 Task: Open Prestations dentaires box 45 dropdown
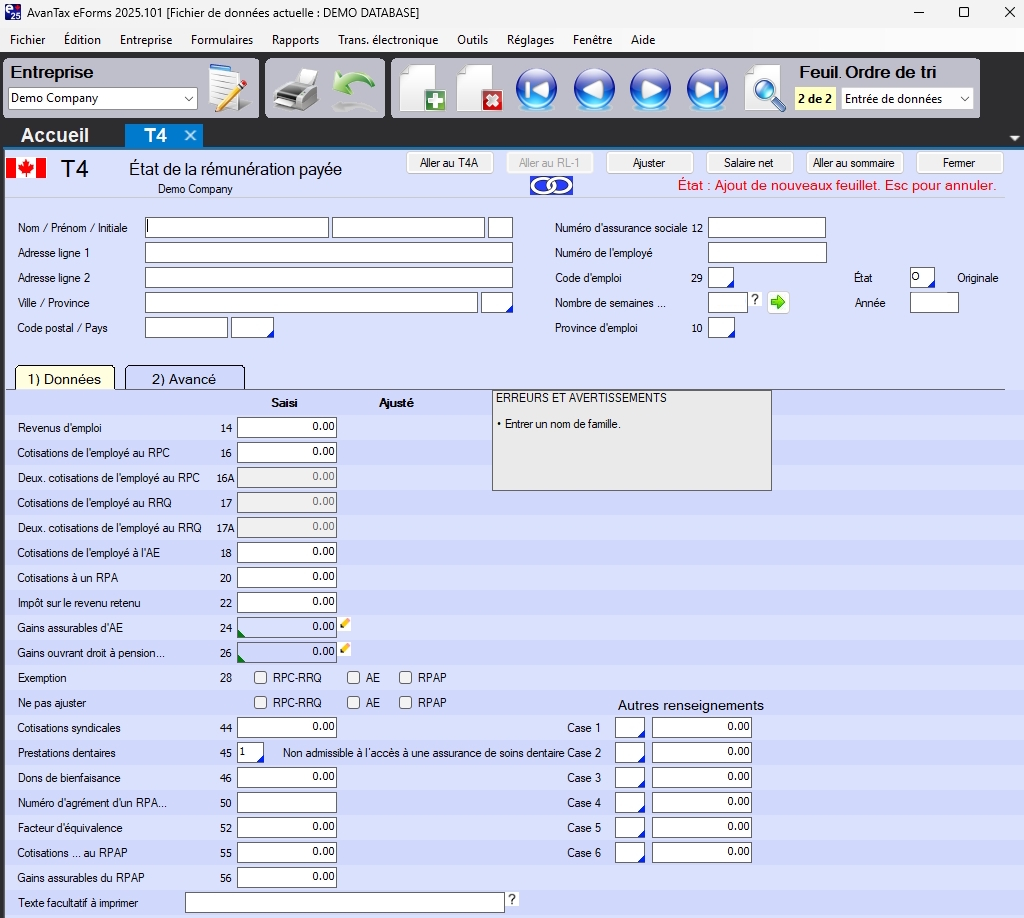coord(251,752)
